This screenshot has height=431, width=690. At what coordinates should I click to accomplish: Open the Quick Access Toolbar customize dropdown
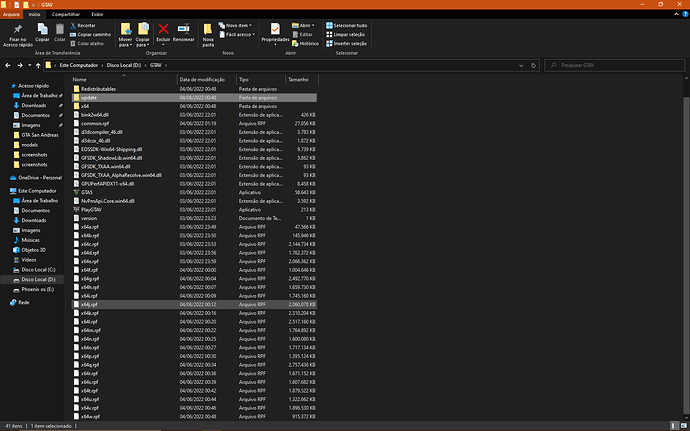[x=33, y=5]
